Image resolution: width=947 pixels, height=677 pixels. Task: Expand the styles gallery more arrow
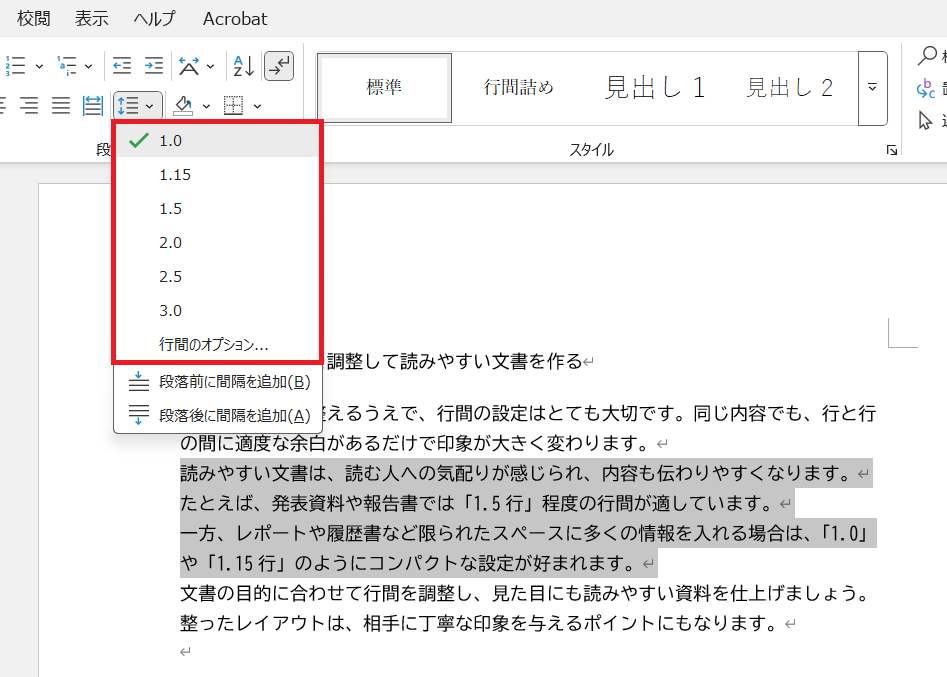[872, 88]
